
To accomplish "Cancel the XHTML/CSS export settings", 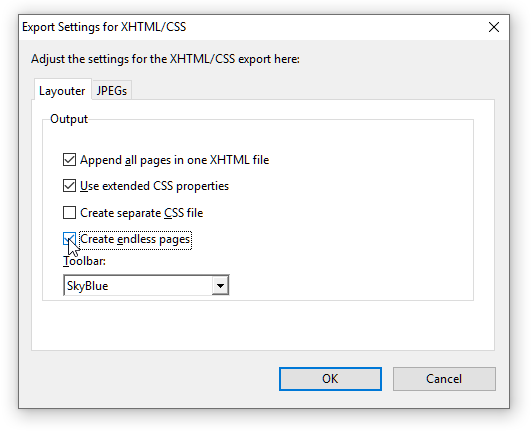I will pyautogui.click(x=444, y=379).
